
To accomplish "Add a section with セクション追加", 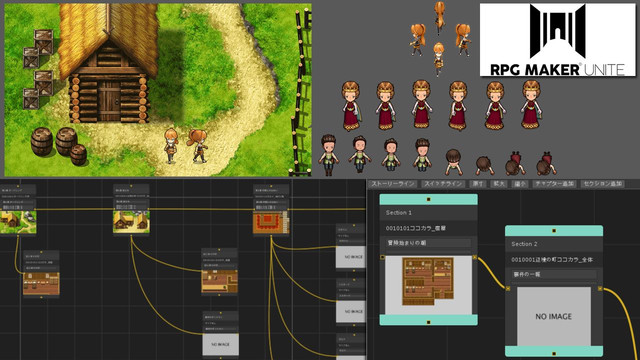I will tap(602, 184).
